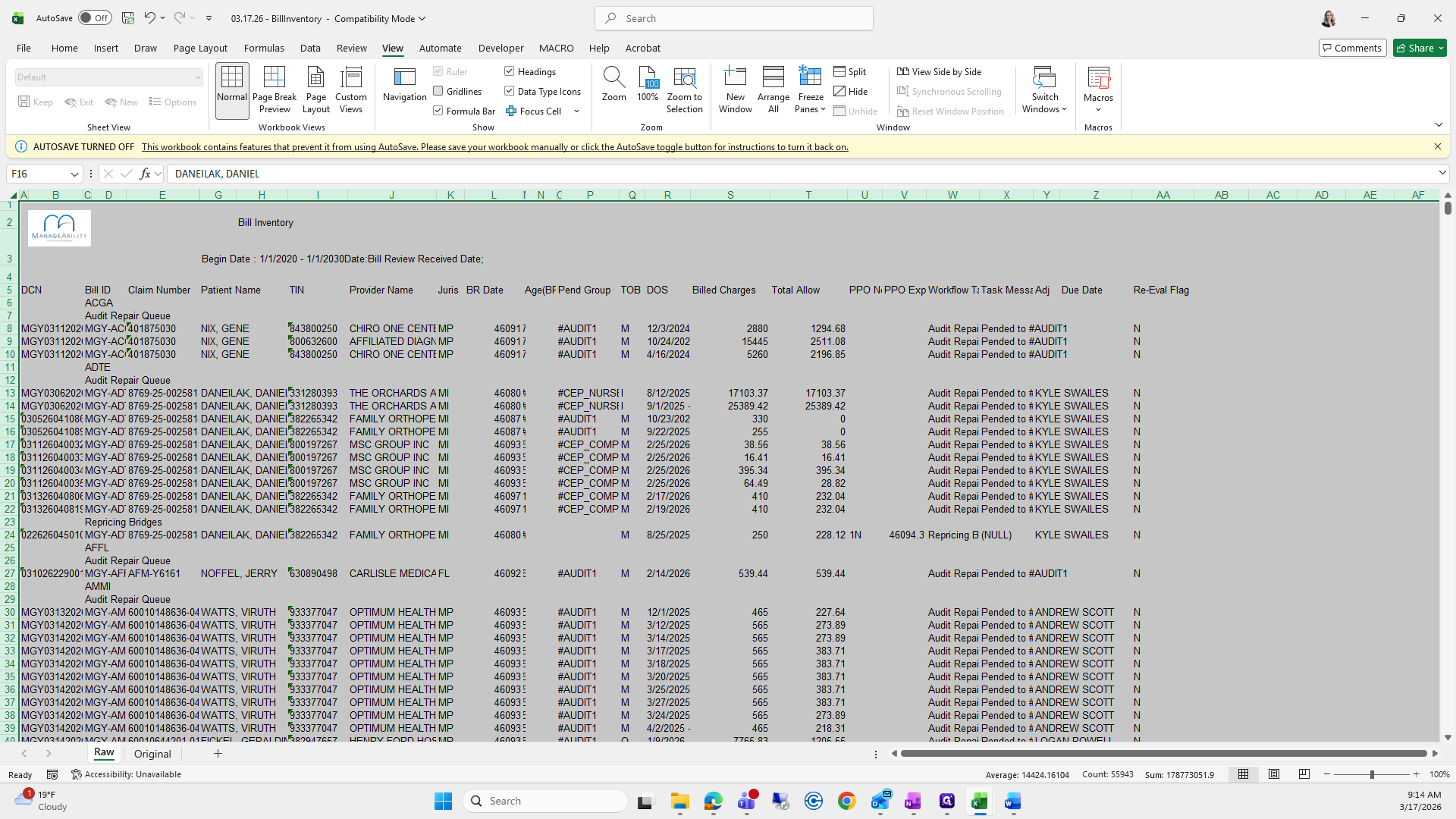Open Excel from the Windows taskbar
This screenshot has height=819, width=1456.
coord(979,801)
